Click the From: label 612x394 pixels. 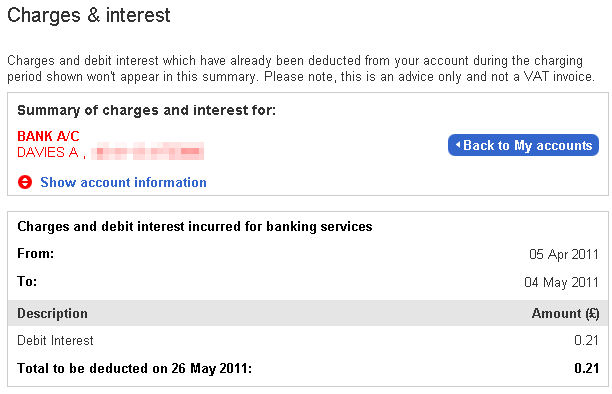(36, 253)
